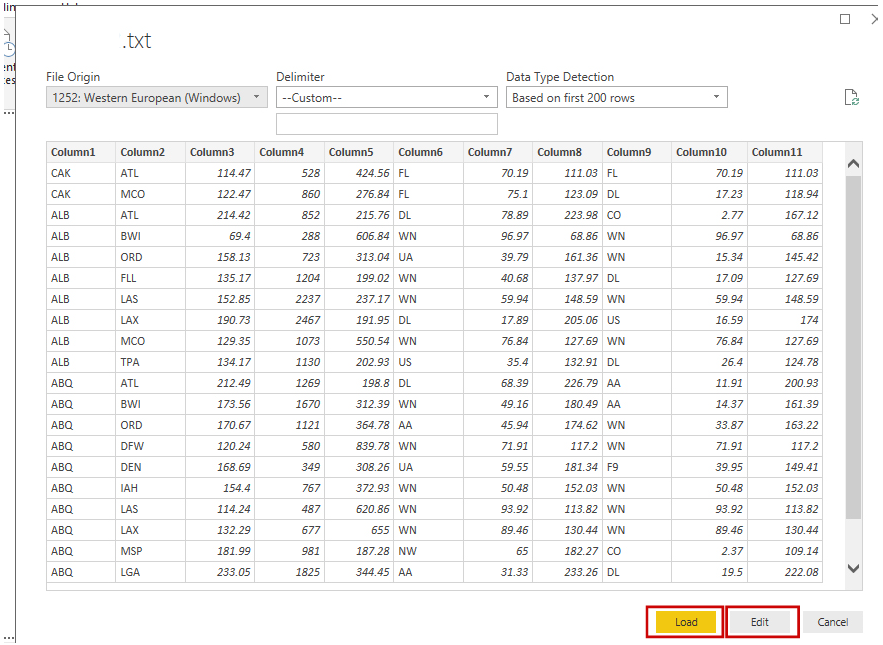This screenshot has height=645, width=883.
Task: Click the vertical scrollbar thumb of the preview
Action: click(853, 347)
